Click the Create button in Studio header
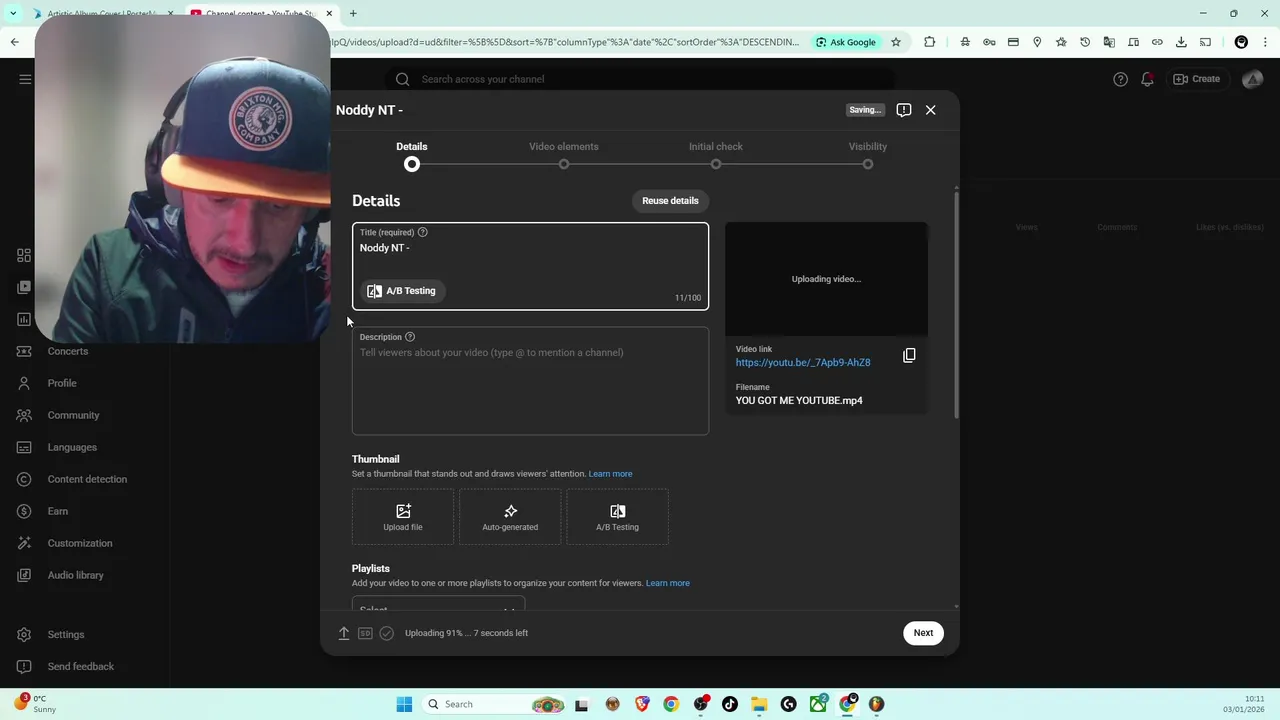Screen dimensions: 1280x720 tap(1197, 79)
